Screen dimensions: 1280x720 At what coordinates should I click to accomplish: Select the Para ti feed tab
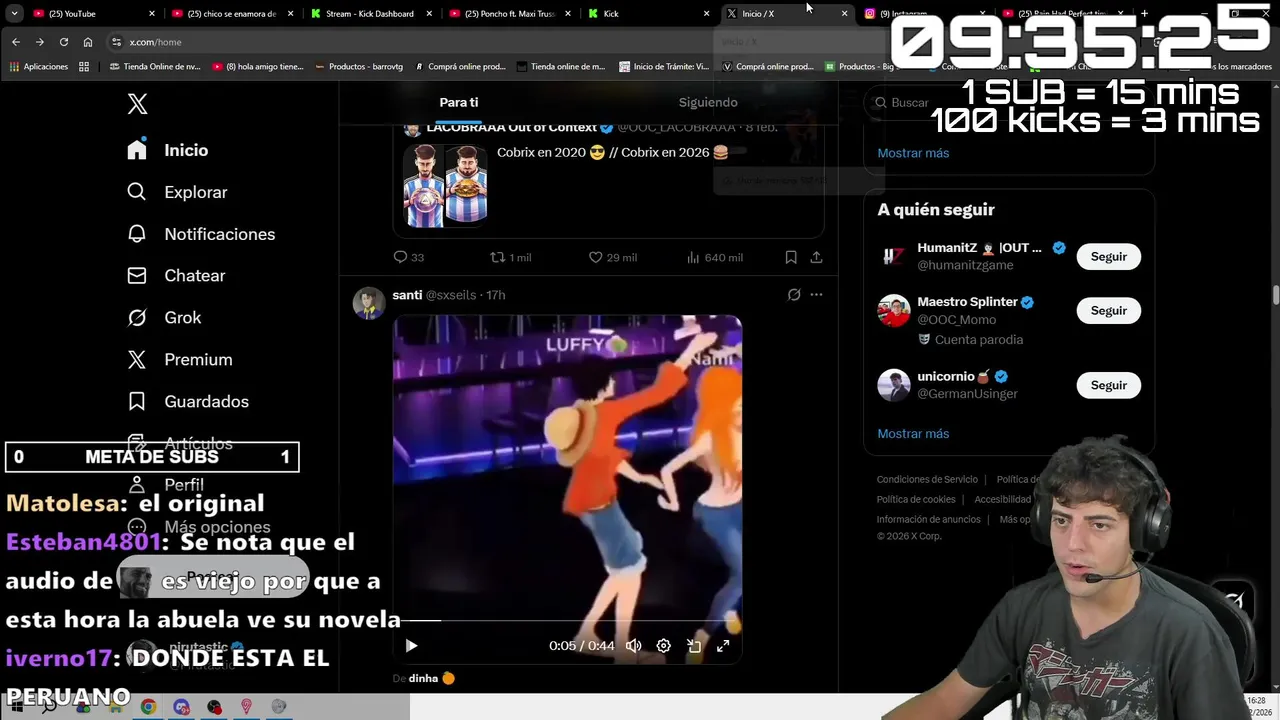coord(459,102)
